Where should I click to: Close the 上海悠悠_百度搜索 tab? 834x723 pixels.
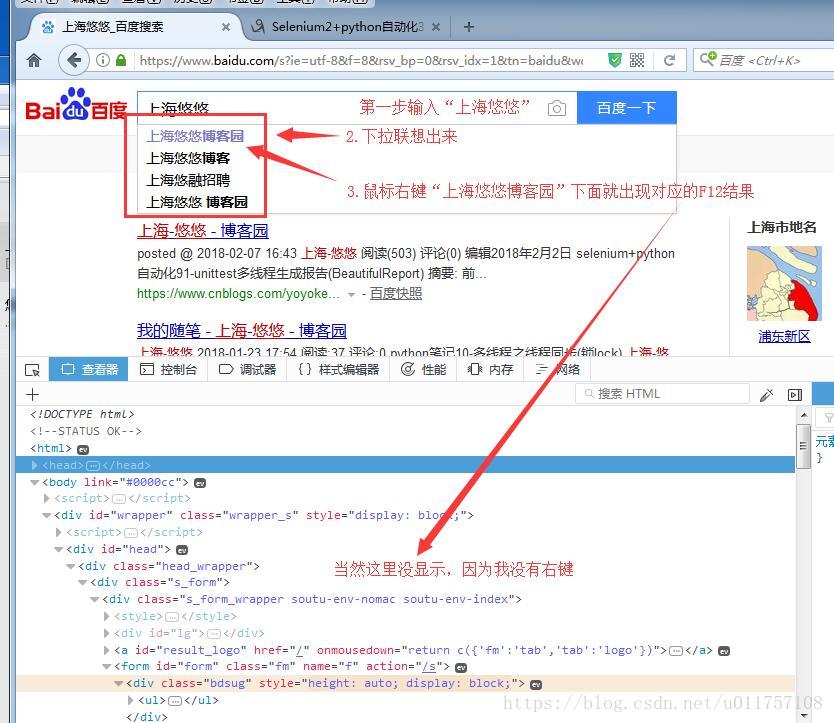click(x=226, y=27)
